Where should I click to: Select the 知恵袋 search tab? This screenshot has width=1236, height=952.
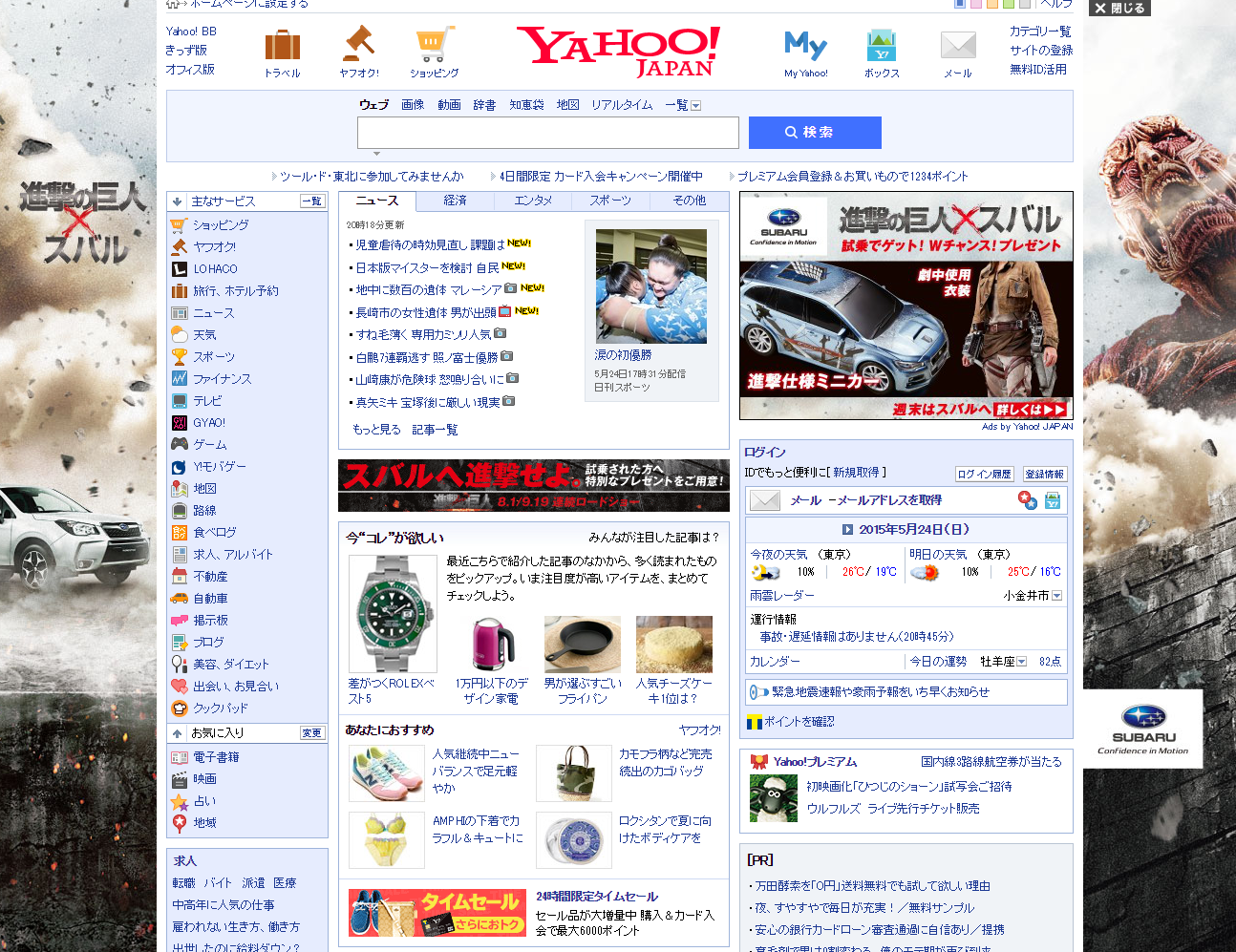coord(526,105)
